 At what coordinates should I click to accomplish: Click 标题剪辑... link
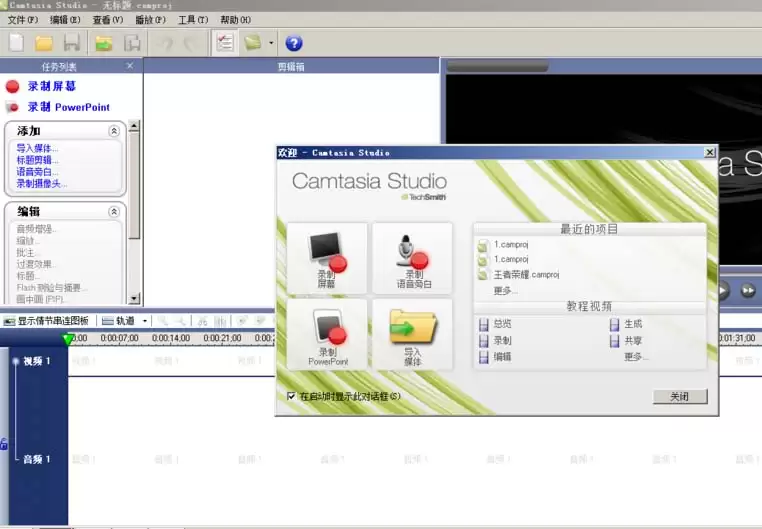click(x=37, y=160)
